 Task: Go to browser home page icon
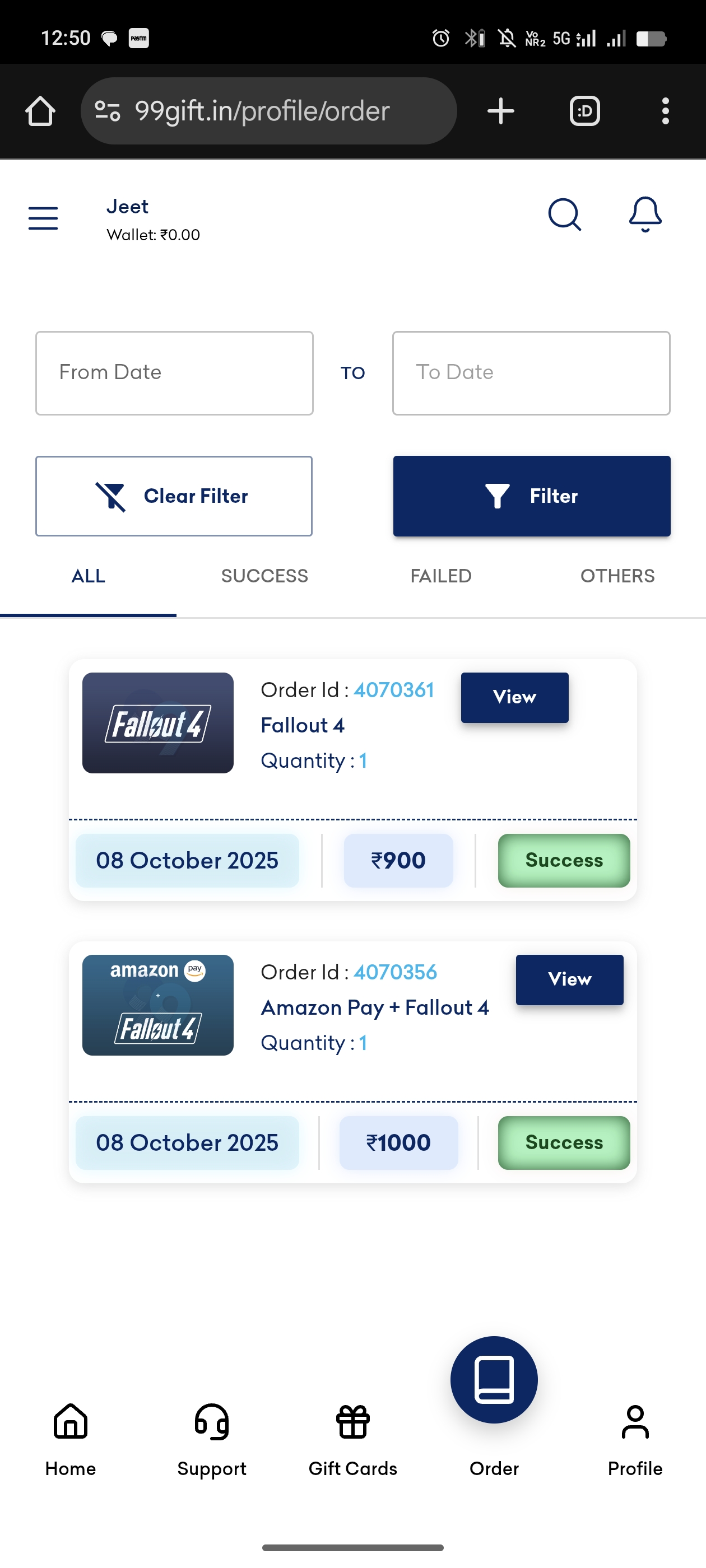click(x=40, y=111)
